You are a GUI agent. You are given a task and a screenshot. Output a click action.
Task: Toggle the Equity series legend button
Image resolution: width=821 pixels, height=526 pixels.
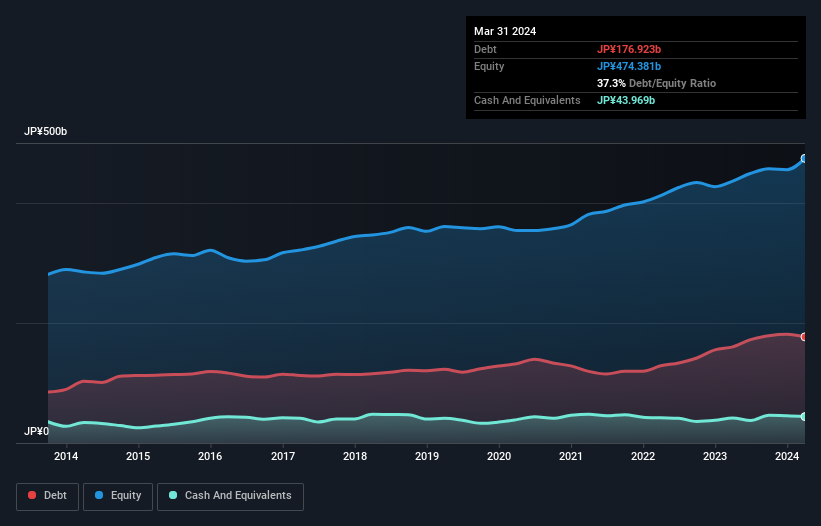118,496
